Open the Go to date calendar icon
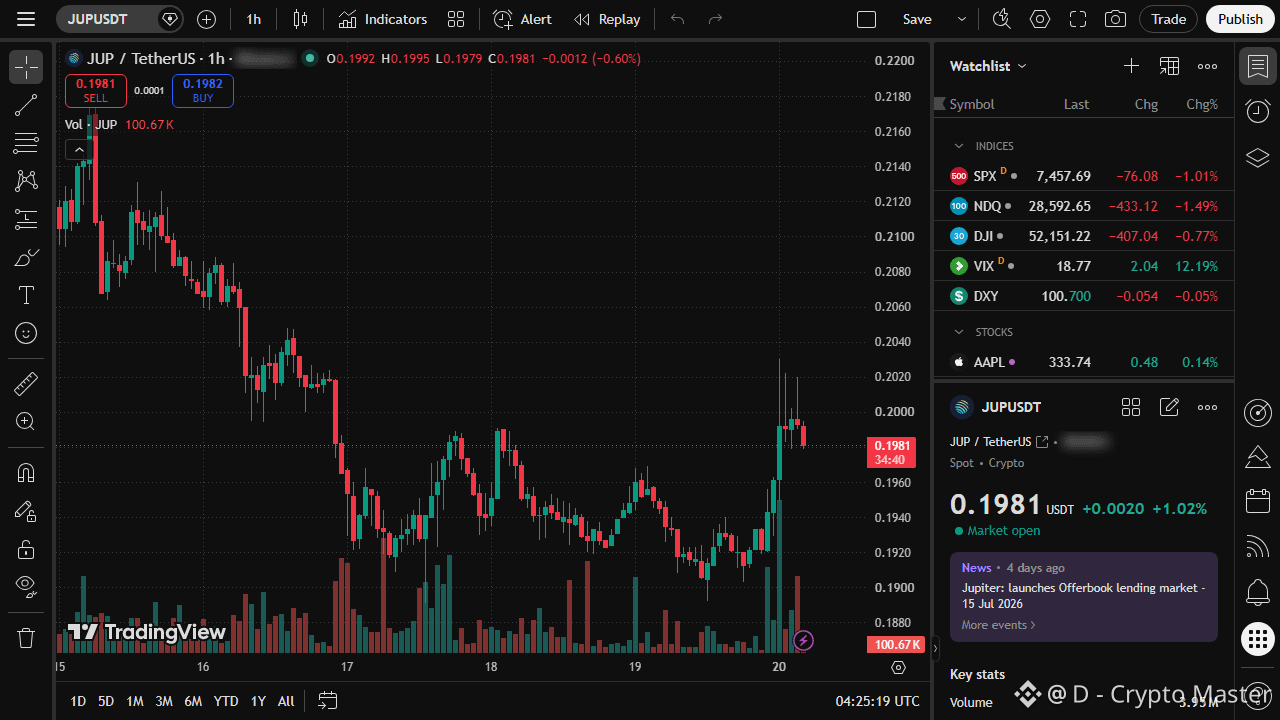The width and height of the screenshot is (1280, 720). [327, 701]
